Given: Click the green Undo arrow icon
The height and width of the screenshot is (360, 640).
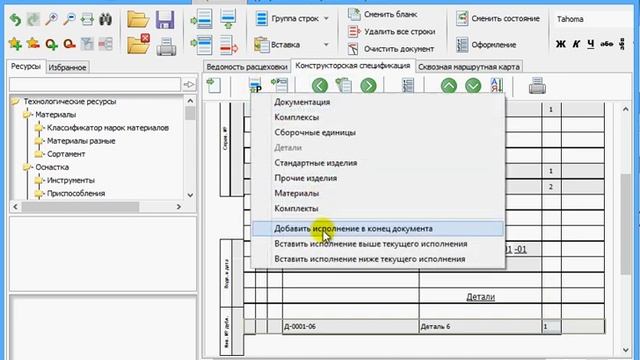Looking at the screenshot, I should tap(15, 19).
